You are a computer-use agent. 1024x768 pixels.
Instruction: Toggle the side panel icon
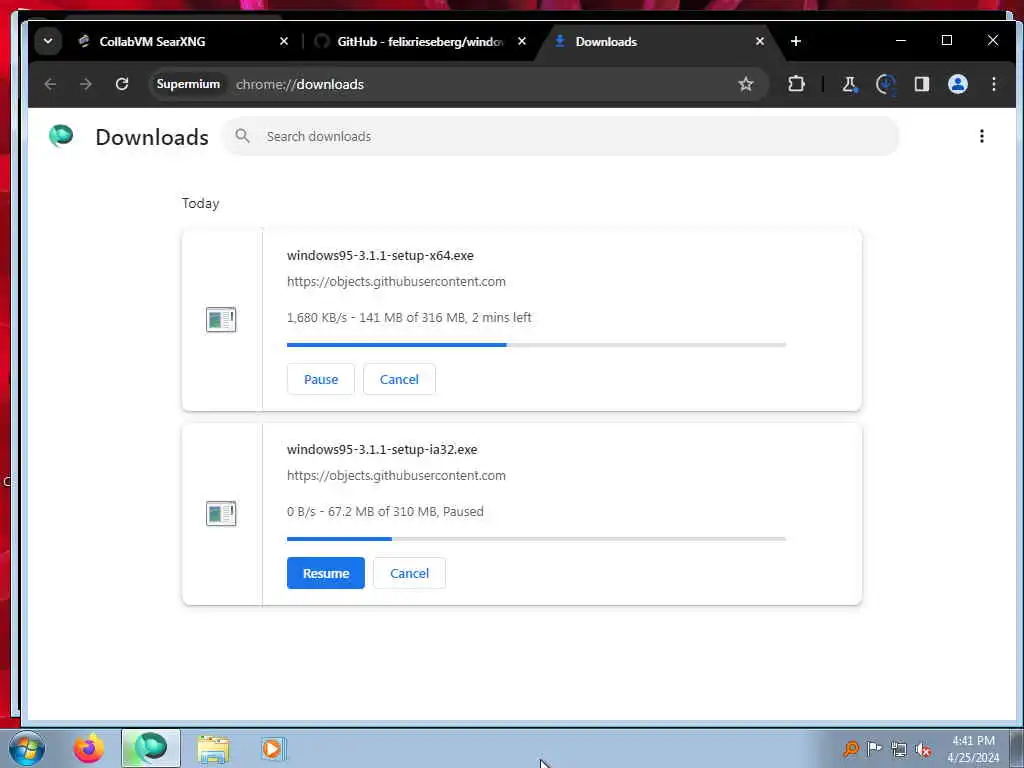pos(921,84)
